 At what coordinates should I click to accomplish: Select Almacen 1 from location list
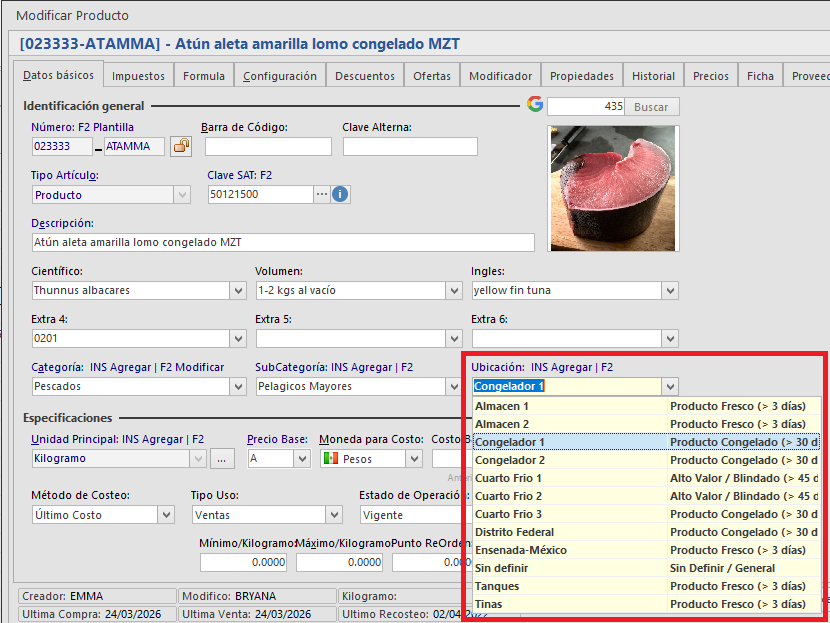(x=646, y=407)
